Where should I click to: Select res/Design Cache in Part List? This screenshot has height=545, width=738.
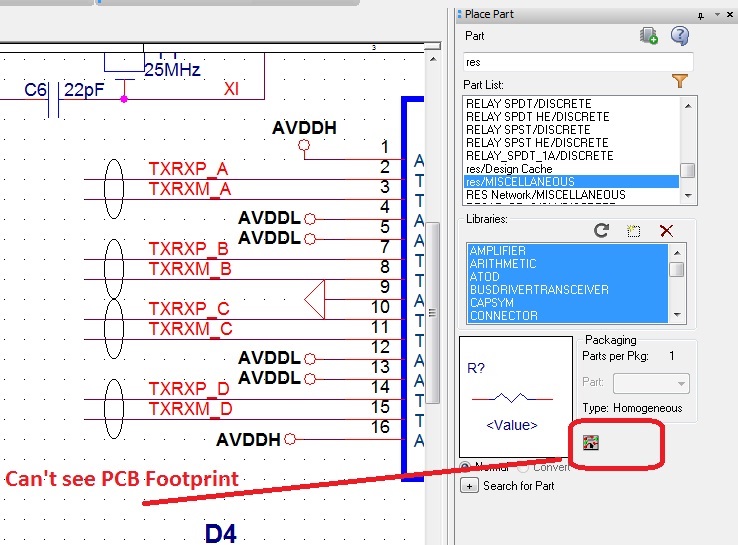[508, 169]
